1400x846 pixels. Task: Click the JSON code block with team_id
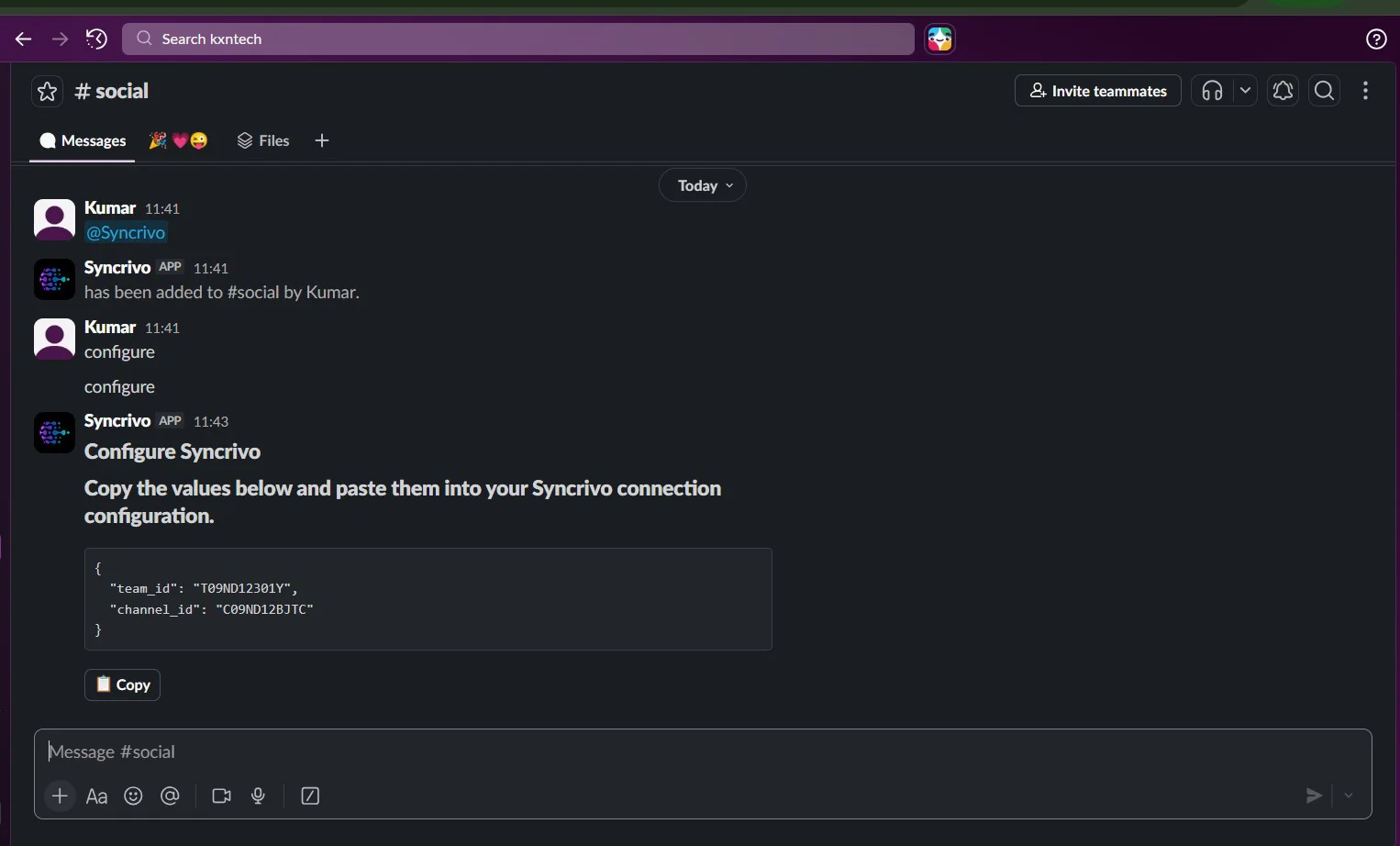point(428,599)
